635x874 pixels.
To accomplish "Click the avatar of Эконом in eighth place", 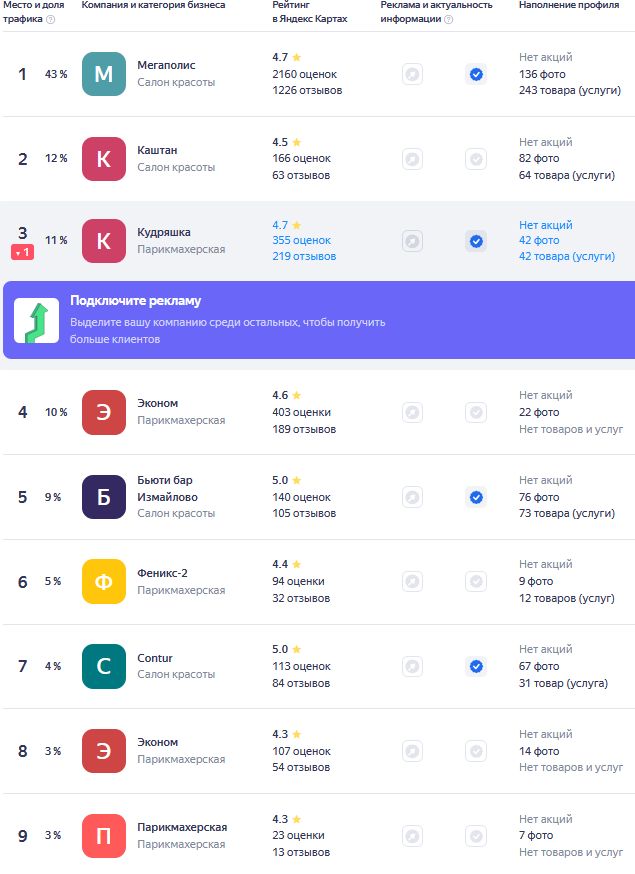I will pyautogui.click(x=104, y=751).
